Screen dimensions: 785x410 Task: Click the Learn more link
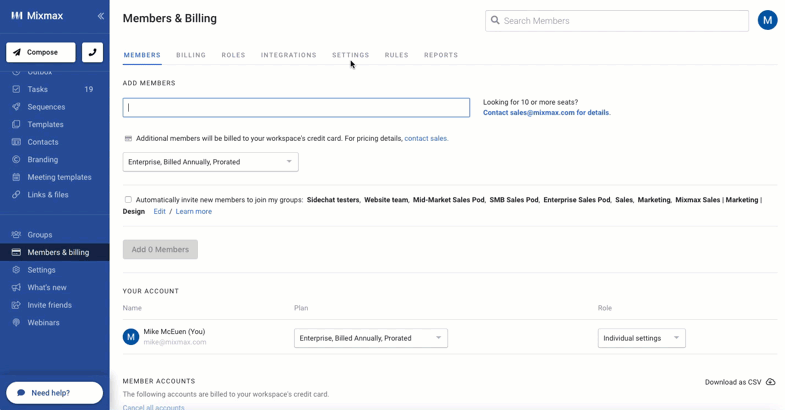coord(193,211)
